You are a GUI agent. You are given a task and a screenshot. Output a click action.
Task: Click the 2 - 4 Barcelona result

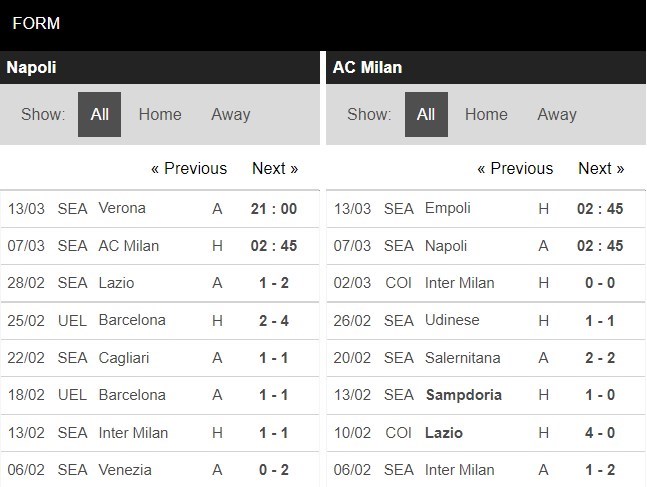(273, 320)
